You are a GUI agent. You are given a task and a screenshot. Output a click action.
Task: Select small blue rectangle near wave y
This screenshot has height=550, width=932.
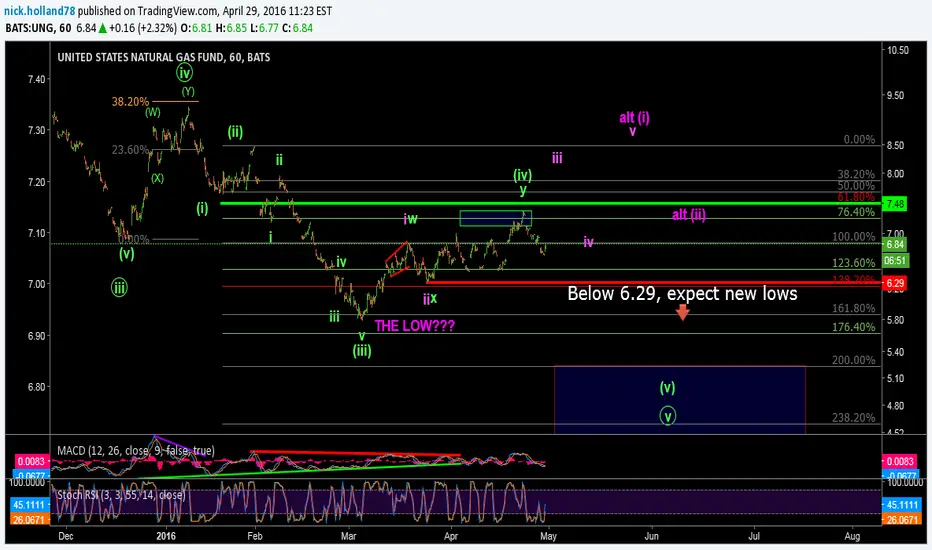coord(495,218)
